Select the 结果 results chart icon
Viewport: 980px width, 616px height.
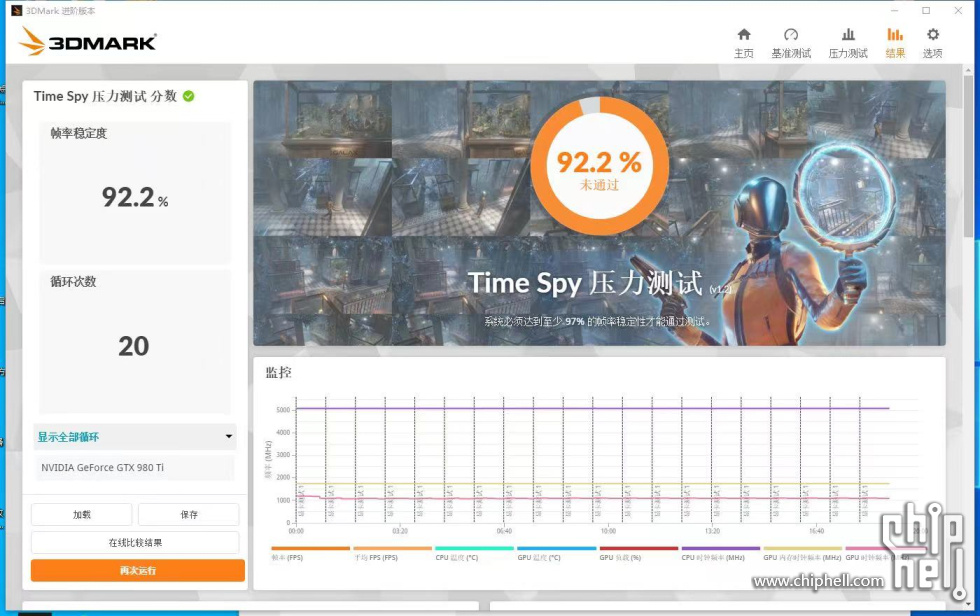(x=895, y=35)
